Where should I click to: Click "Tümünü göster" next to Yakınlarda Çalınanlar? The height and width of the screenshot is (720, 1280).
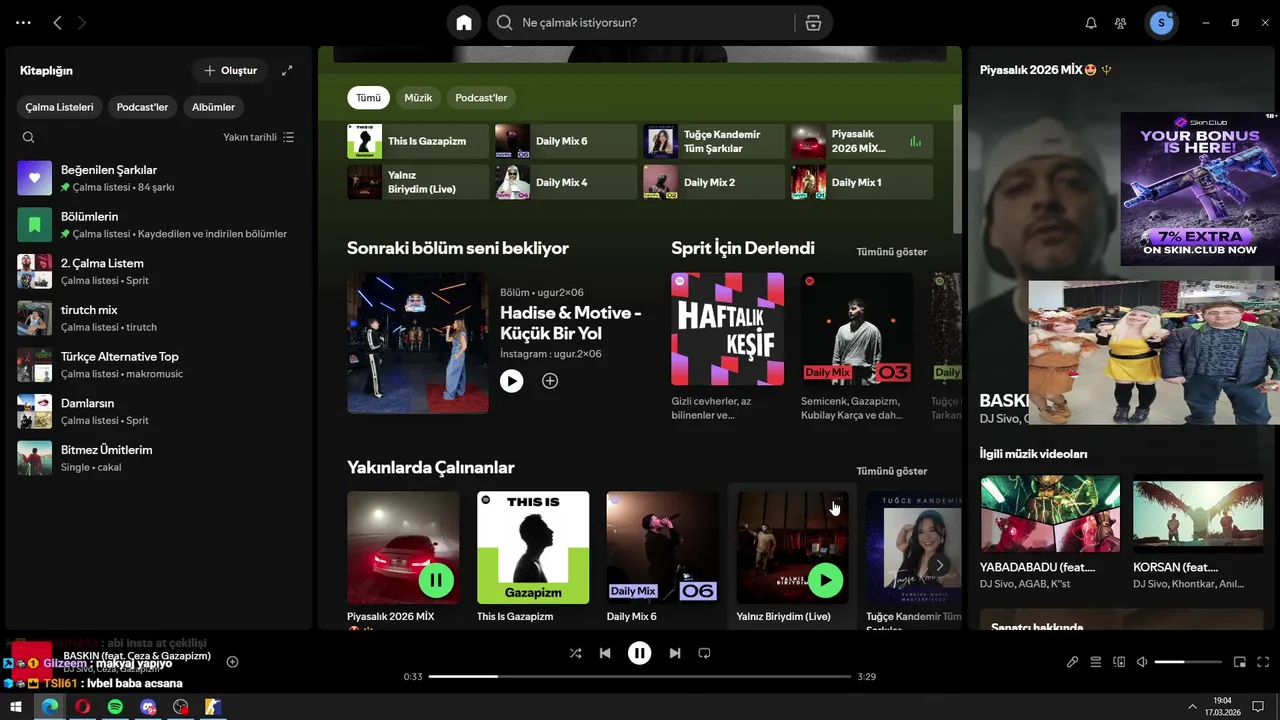pyautogui.click(x=891, y=471)
